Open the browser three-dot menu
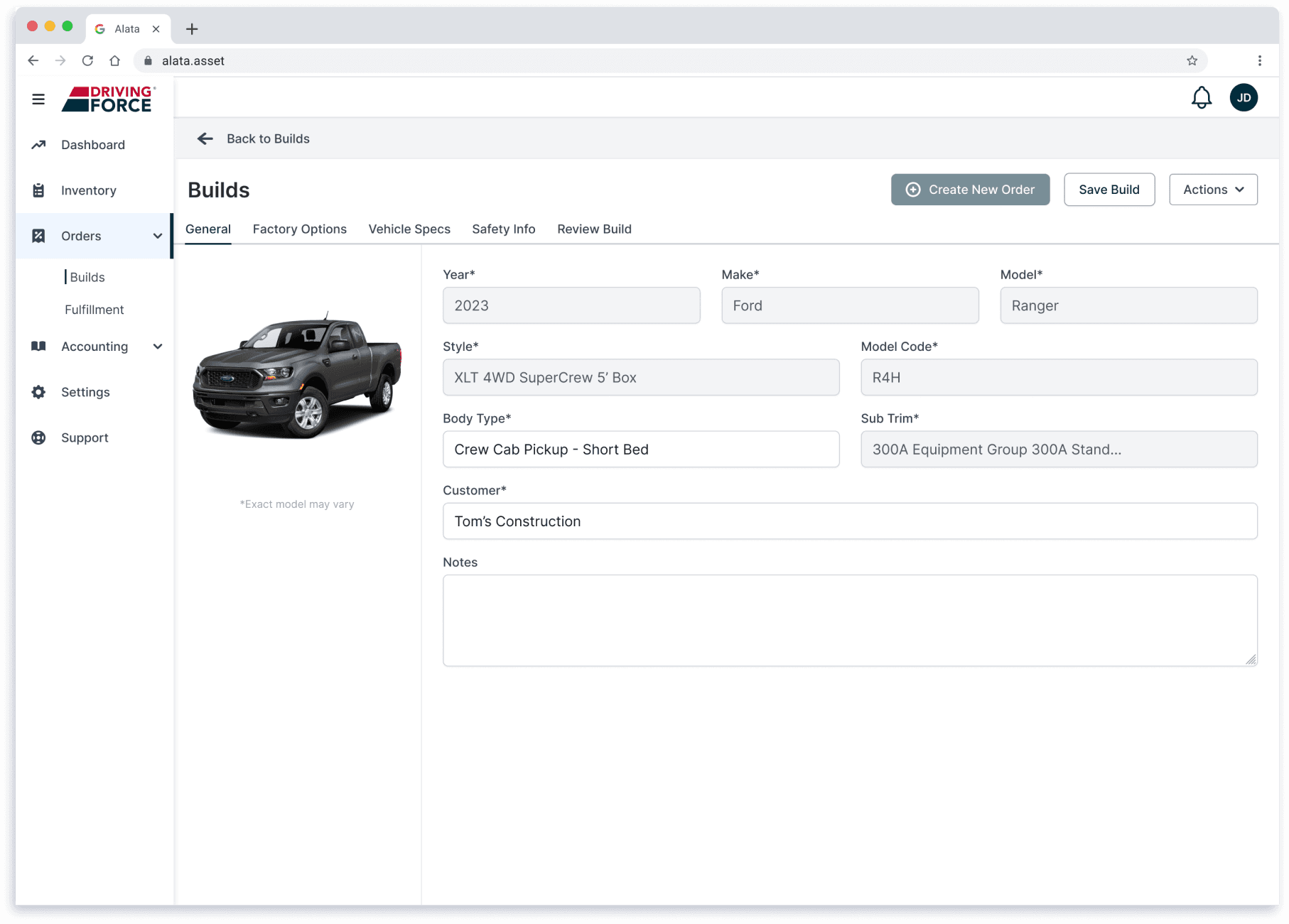 pyautogui.click(x=1259, y=60)
